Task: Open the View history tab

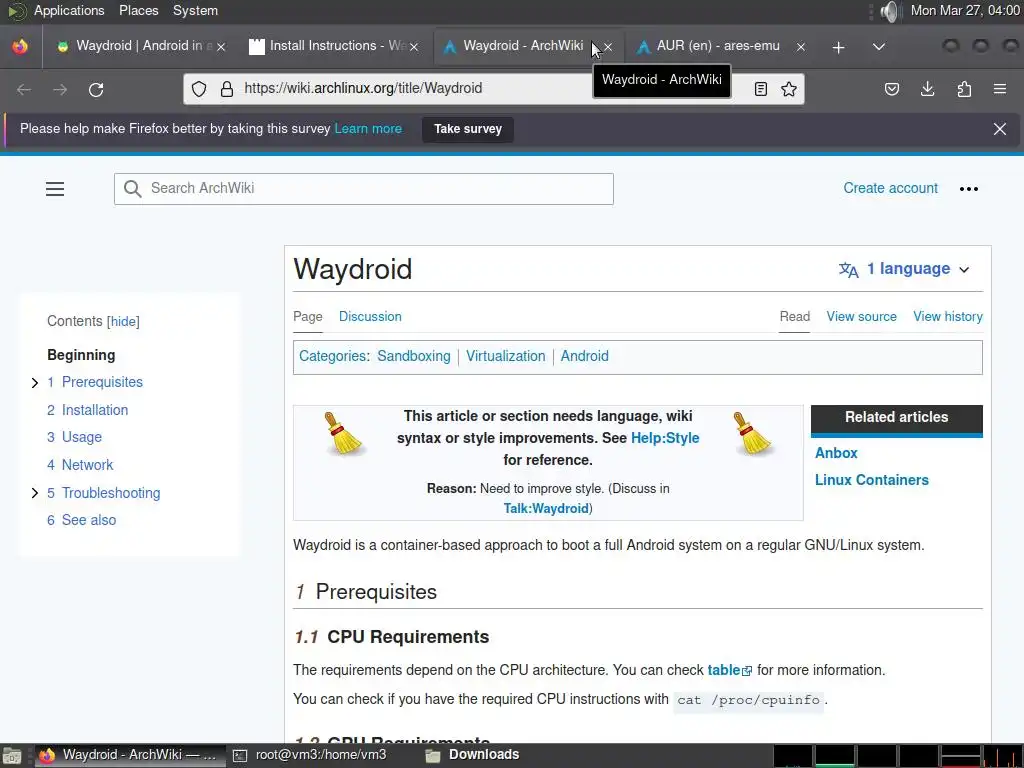Action: 948,317
